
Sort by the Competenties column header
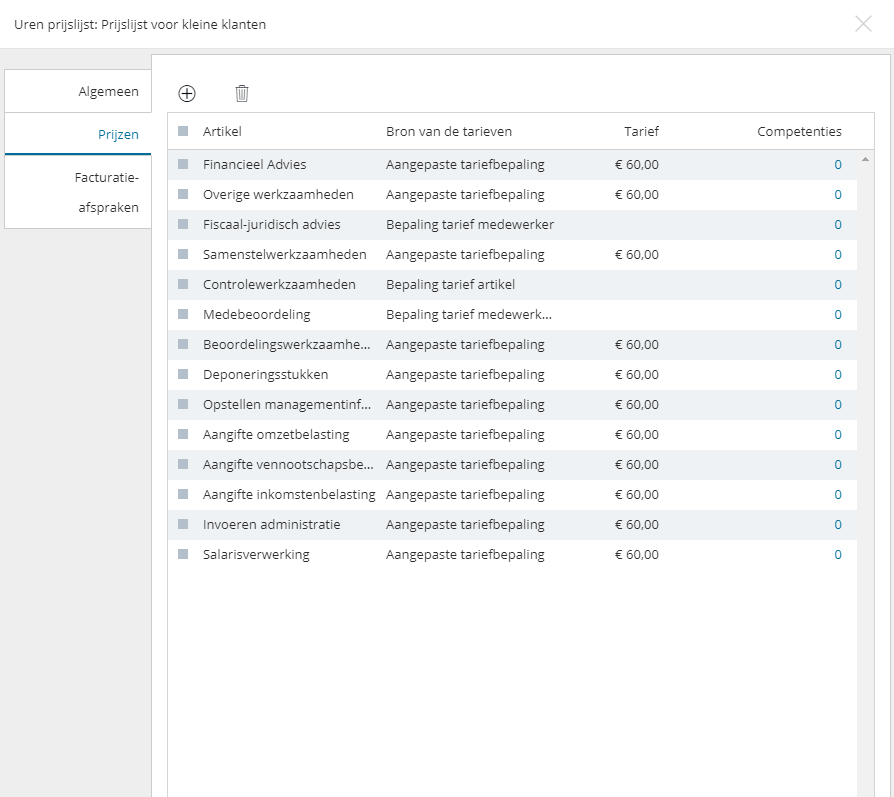click(799, 131)
